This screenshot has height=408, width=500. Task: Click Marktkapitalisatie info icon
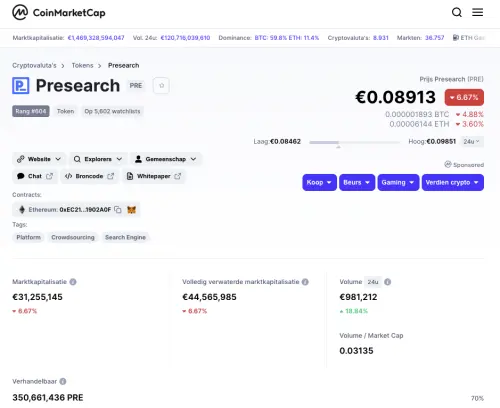click(73, 282)
